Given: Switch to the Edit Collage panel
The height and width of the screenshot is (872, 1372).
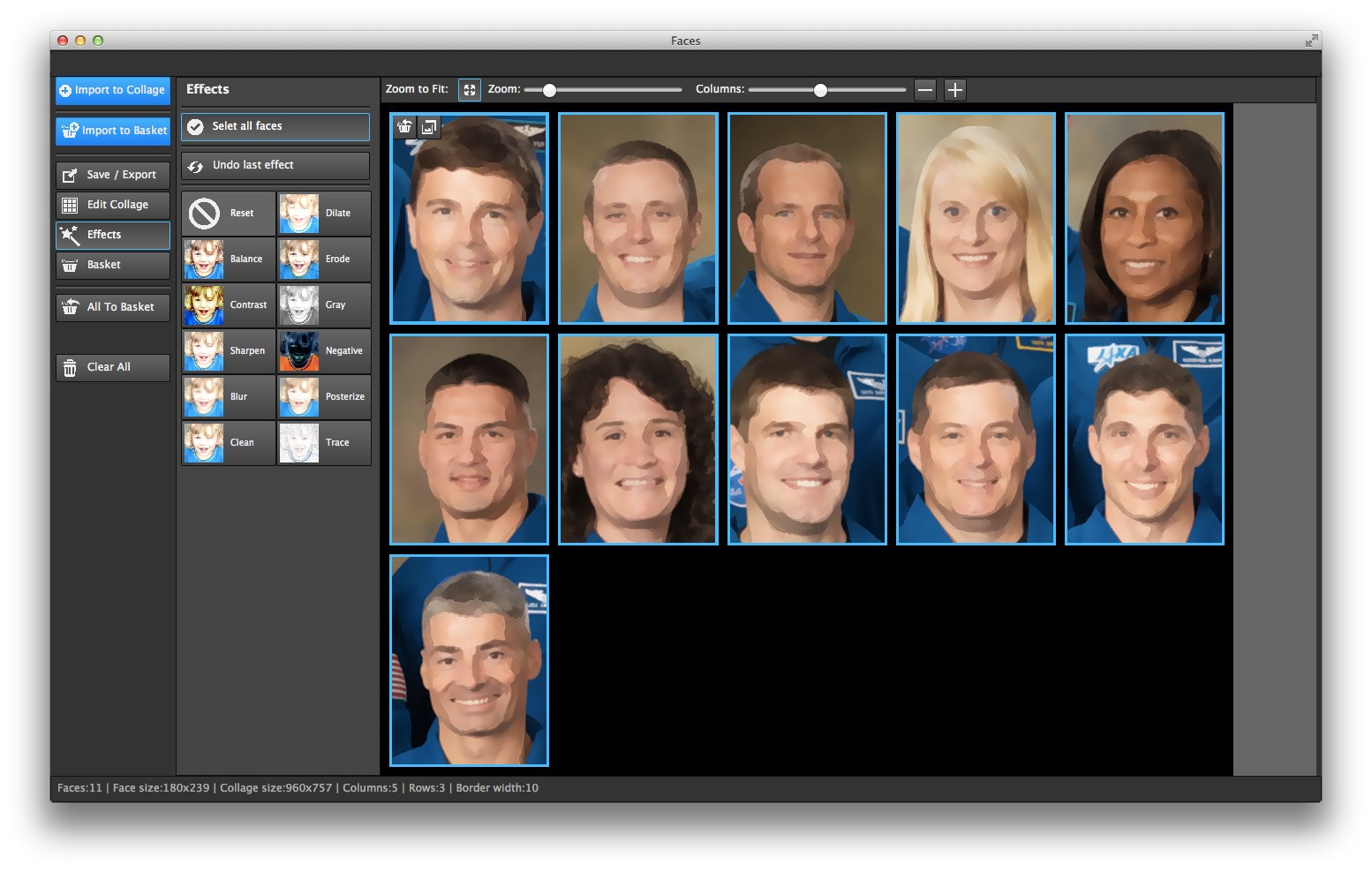Looking at the screenshot, I should [x=113, y=205].
